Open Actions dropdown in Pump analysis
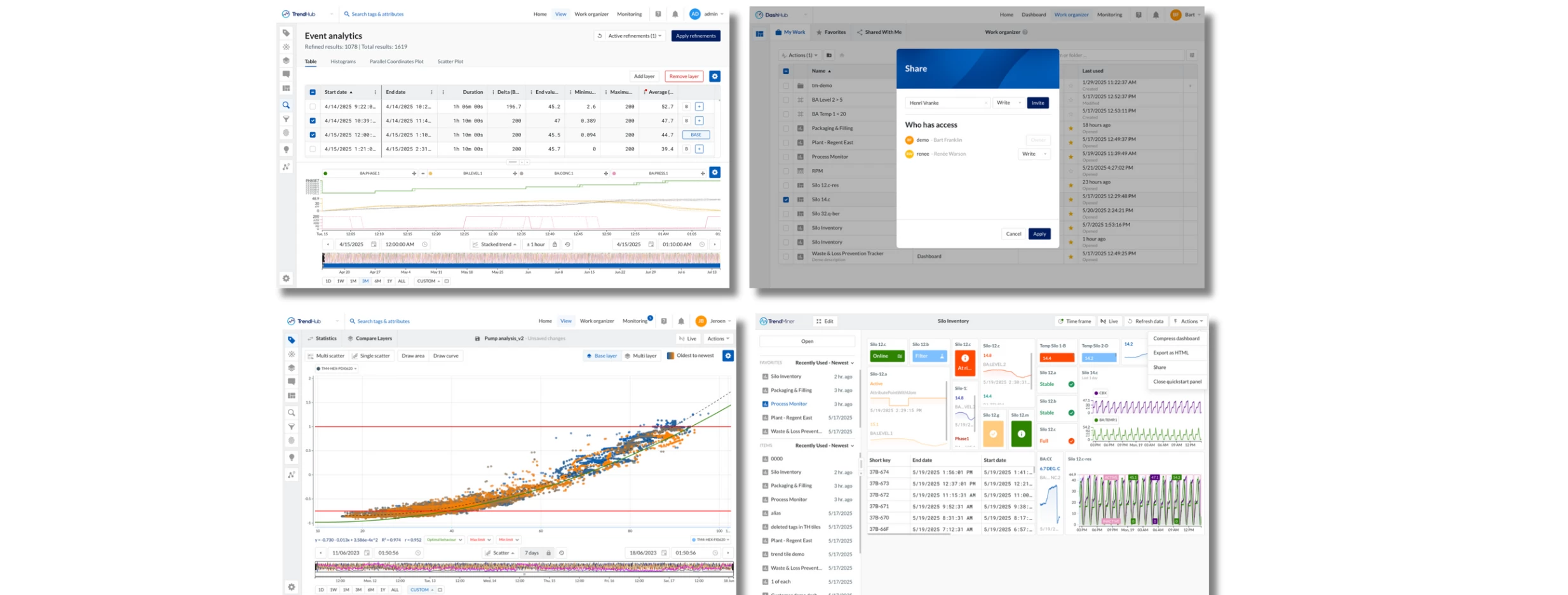Screen dimensions: 1568x595 coord(719,338)
